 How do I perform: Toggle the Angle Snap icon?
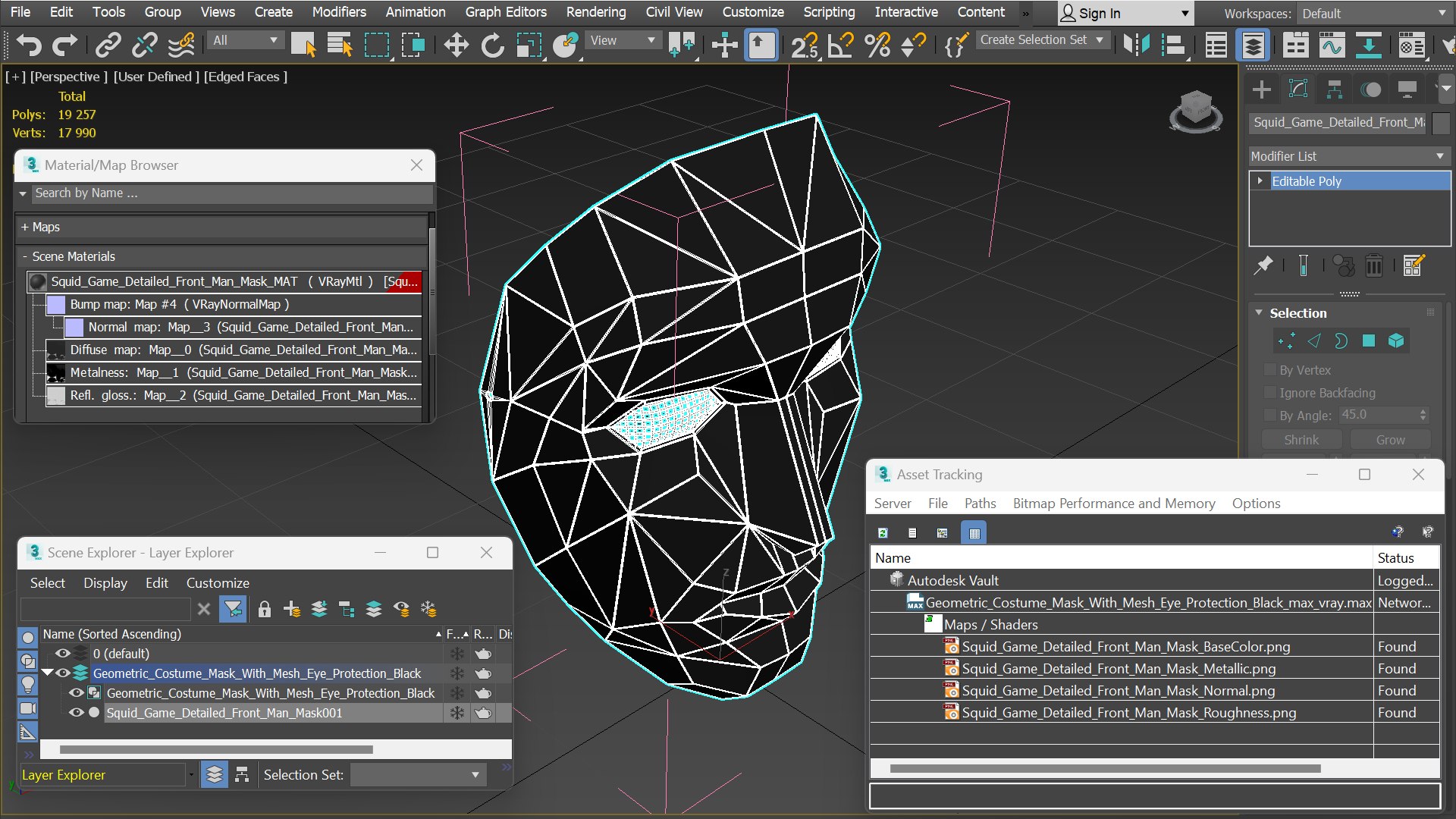tap(841, 45)
